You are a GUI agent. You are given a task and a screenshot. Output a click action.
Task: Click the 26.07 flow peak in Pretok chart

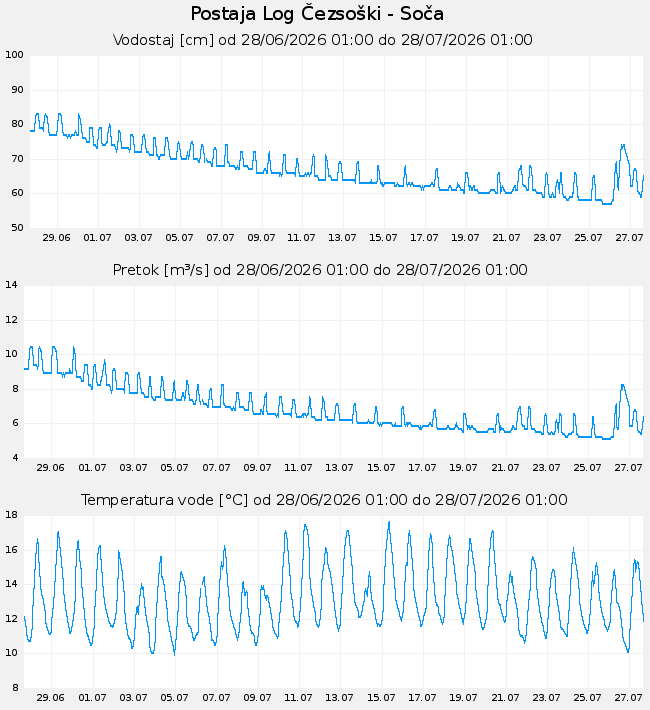pos(623,386)
